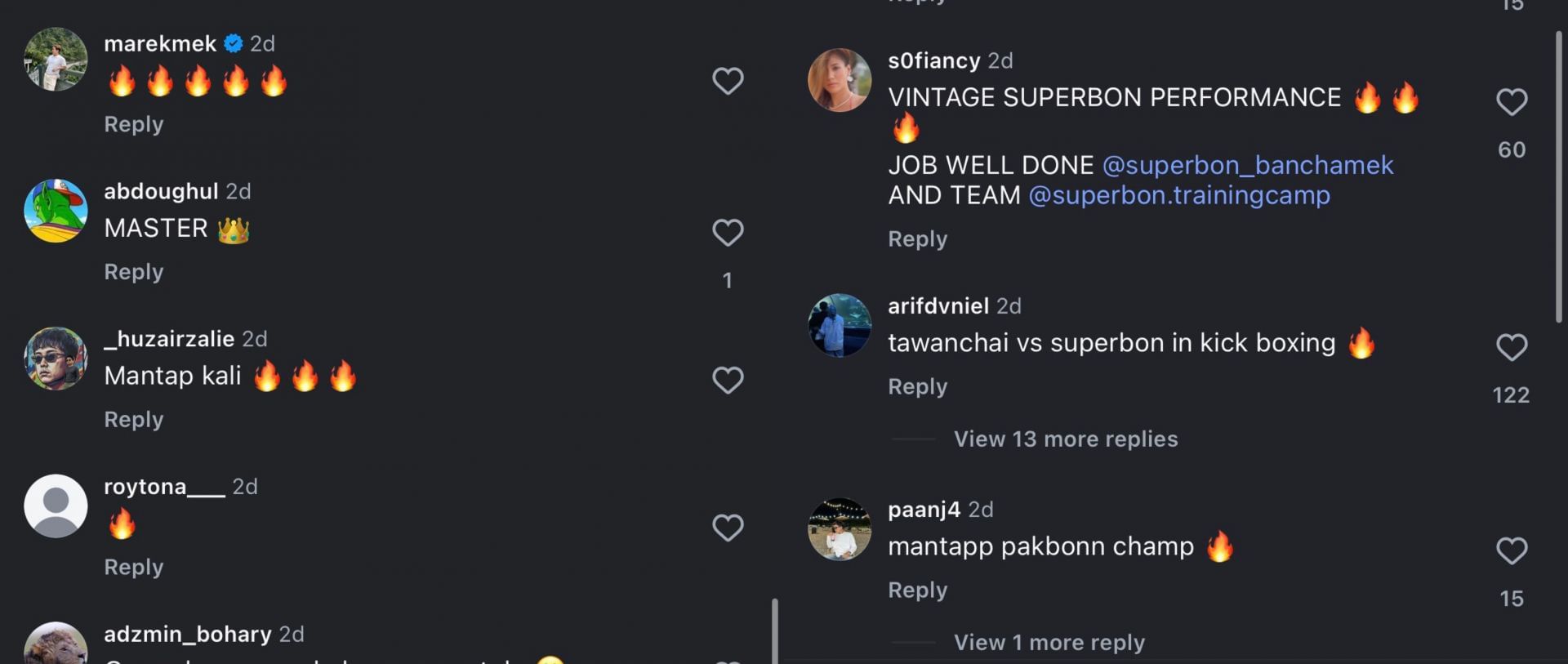Reply to s0fiancy's comment
The image size is (1568, 664).
[918, 239]
